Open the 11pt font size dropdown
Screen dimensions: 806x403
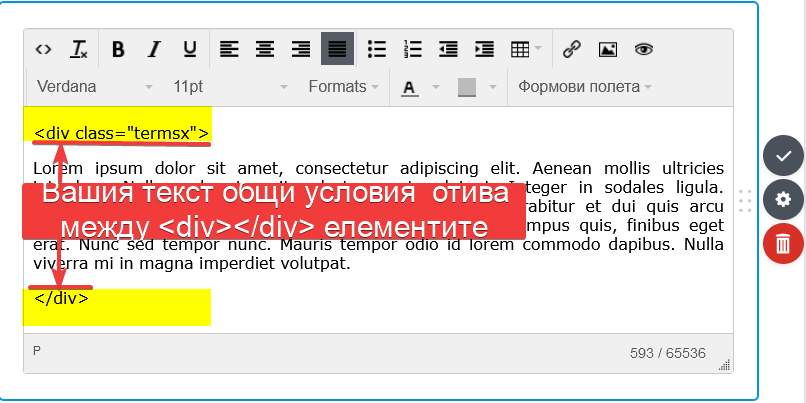(229, 87)
